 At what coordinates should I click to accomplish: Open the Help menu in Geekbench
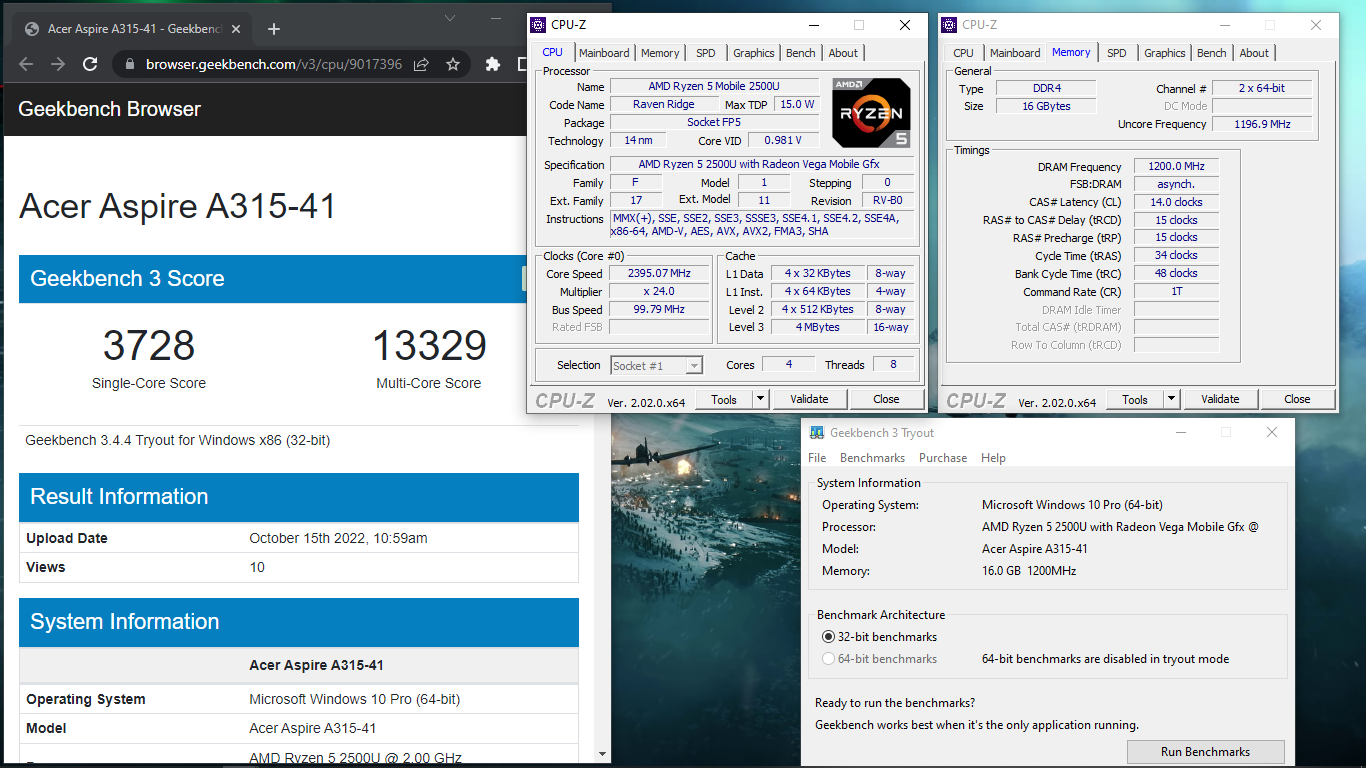(x=993, y=458)
